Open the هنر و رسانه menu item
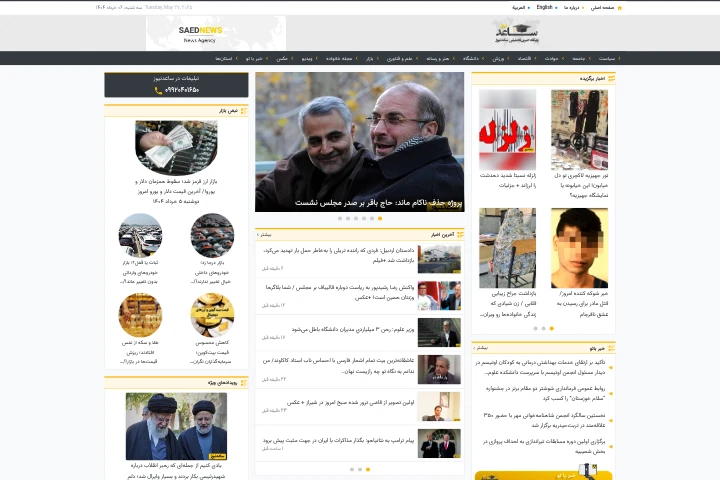 (x=438, y=58)
